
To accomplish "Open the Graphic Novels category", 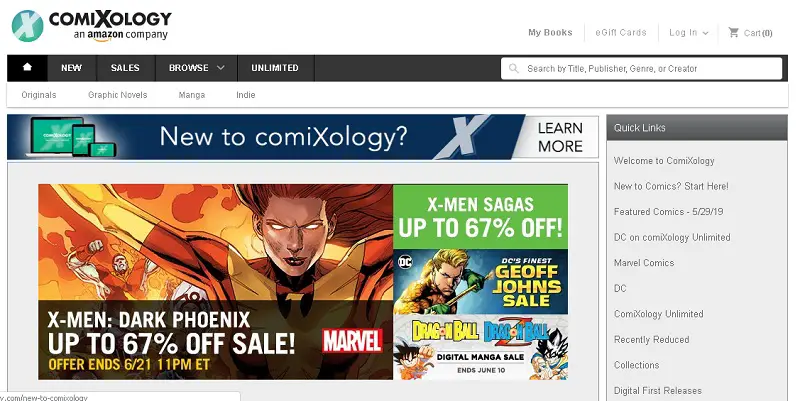I will 117,95.
